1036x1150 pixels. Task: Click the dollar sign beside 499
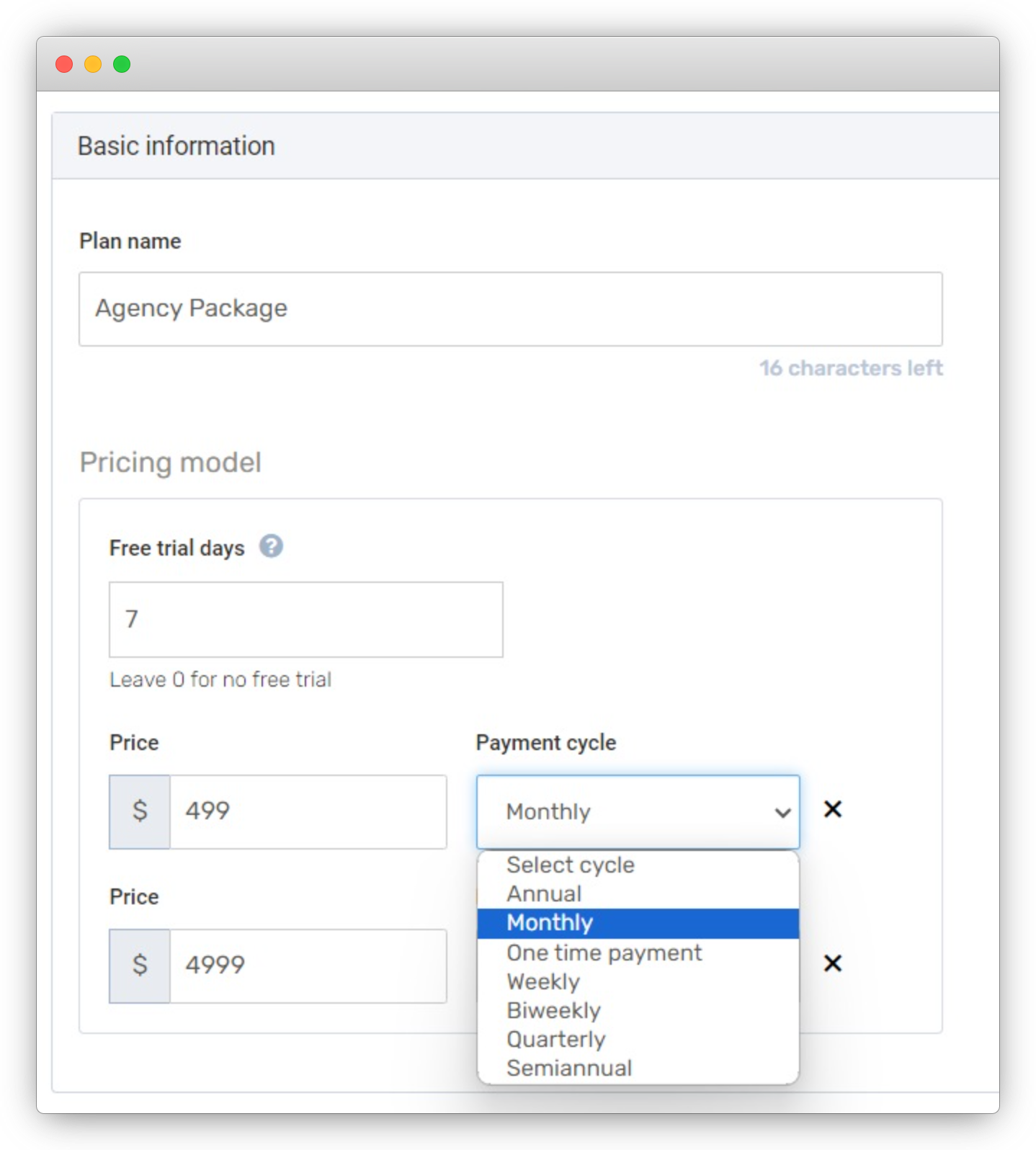[140, 812]
